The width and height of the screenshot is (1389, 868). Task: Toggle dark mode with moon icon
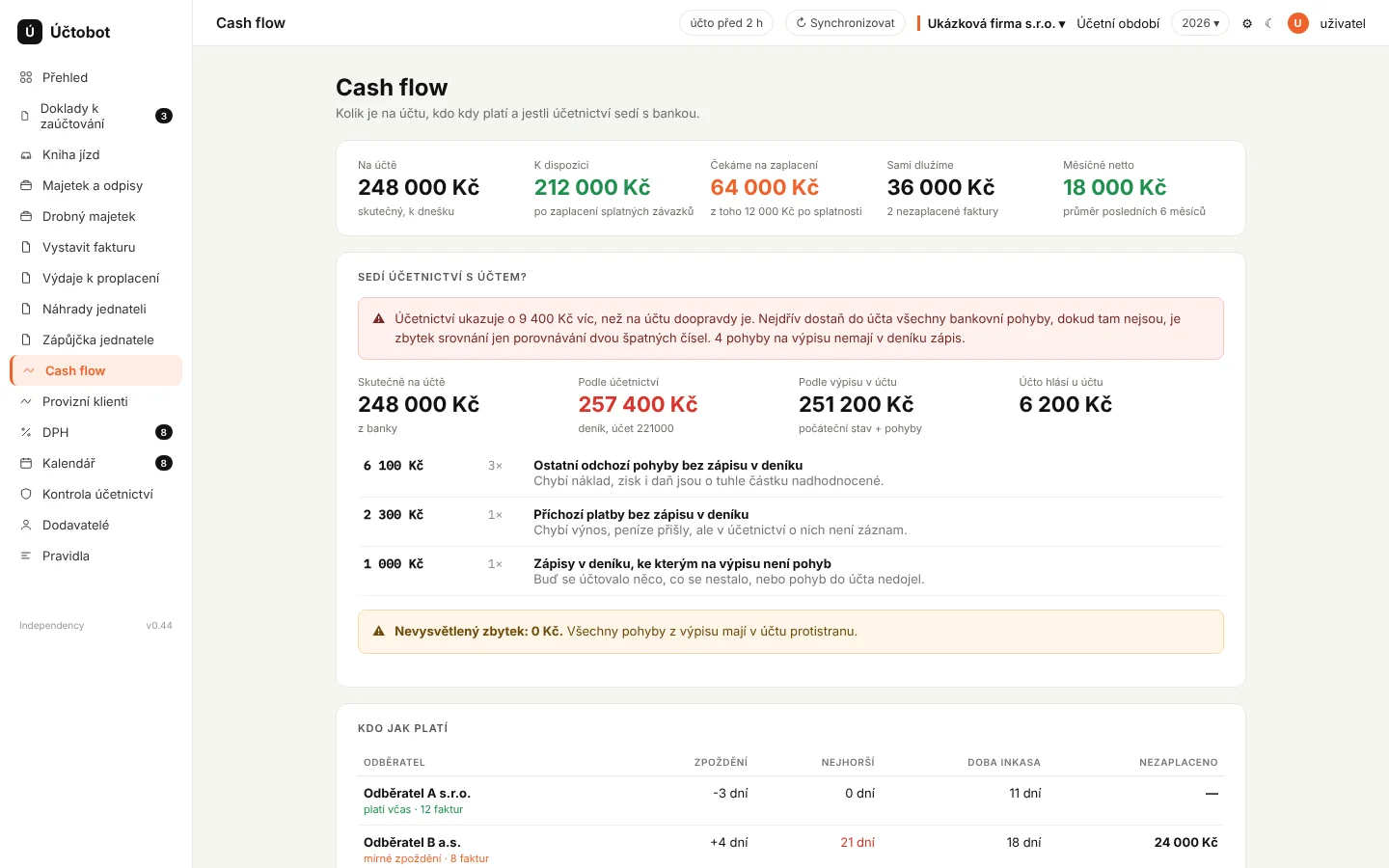[x=1269, y=23]
